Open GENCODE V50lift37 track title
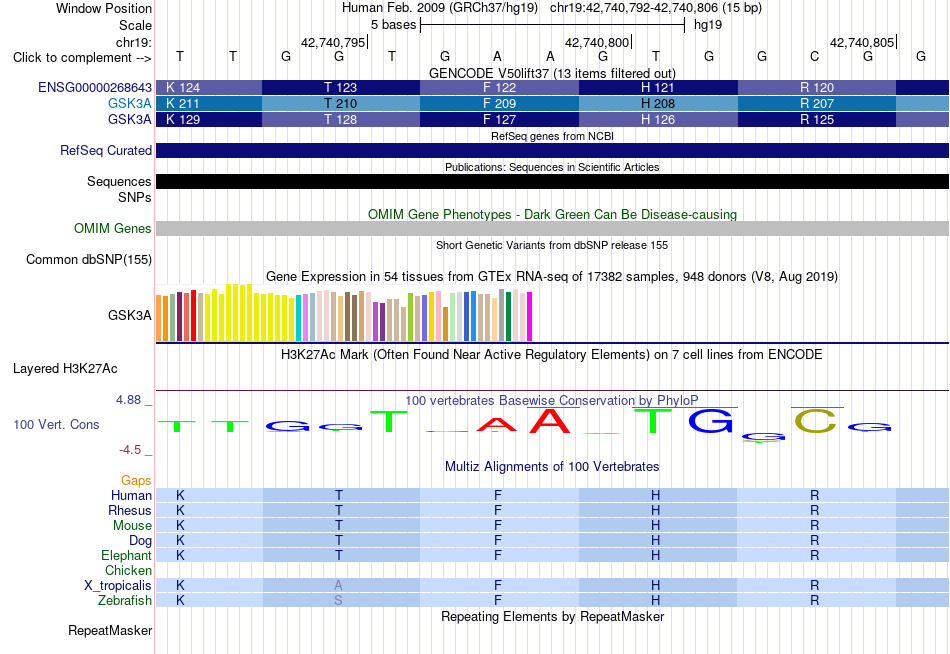Viewport: 950px width, 654px height. (552, 73)
